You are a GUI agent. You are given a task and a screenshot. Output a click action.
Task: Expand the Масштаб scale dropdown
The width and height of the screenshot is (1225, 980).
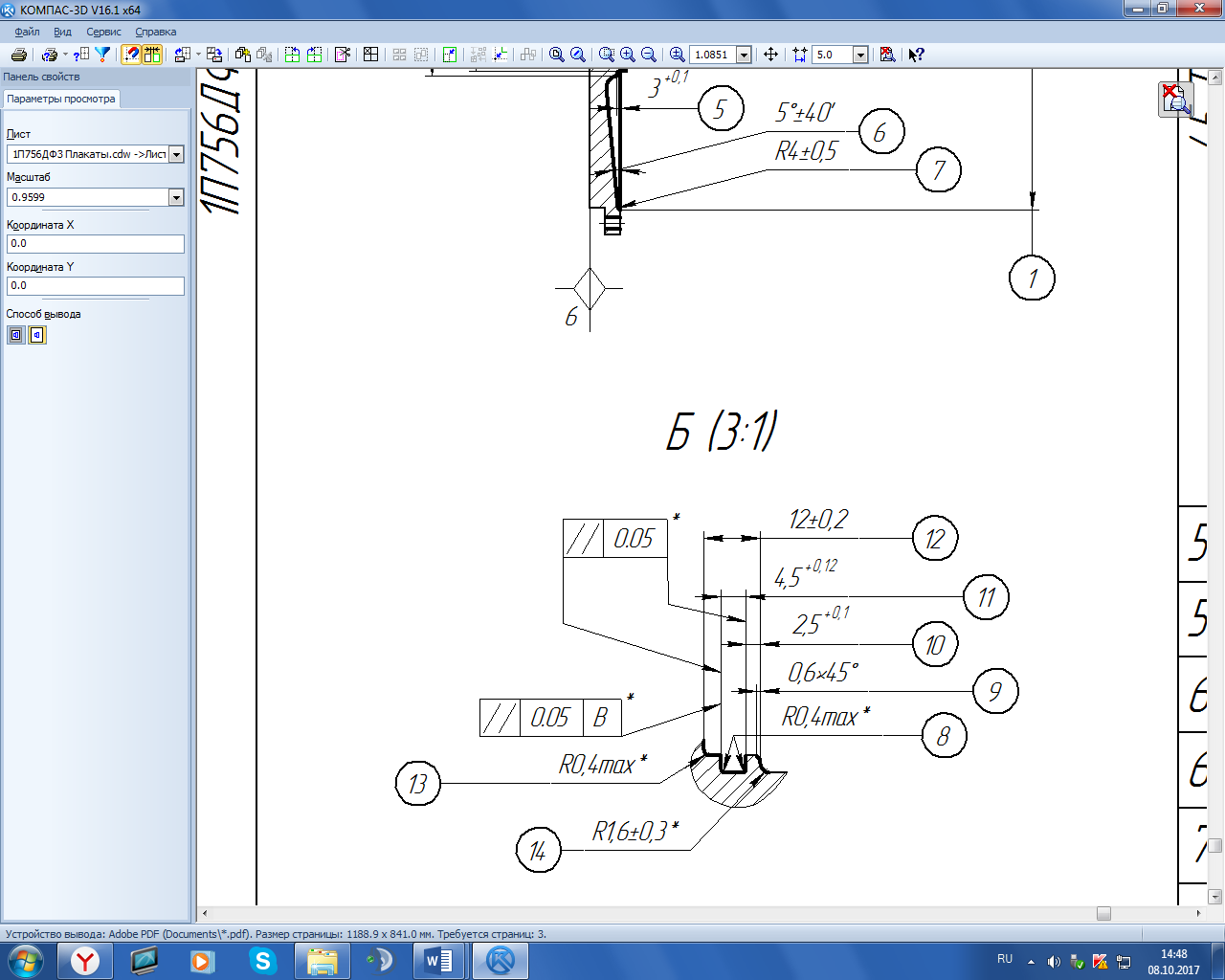(176, 197)
